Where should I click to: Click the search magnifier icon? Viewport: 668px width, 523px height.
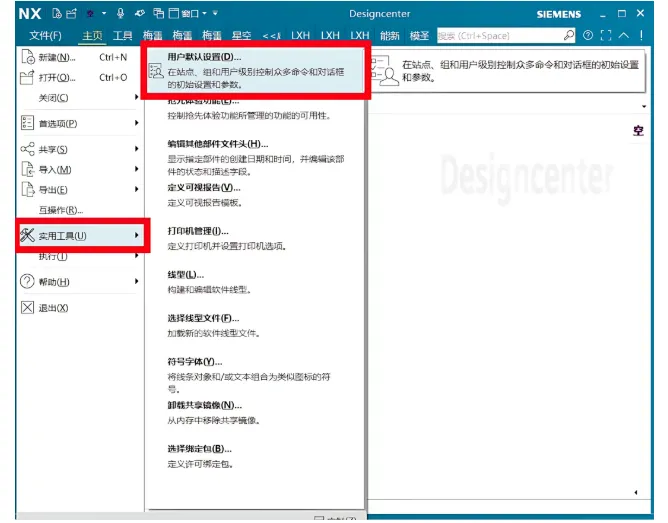coord(569,35)
